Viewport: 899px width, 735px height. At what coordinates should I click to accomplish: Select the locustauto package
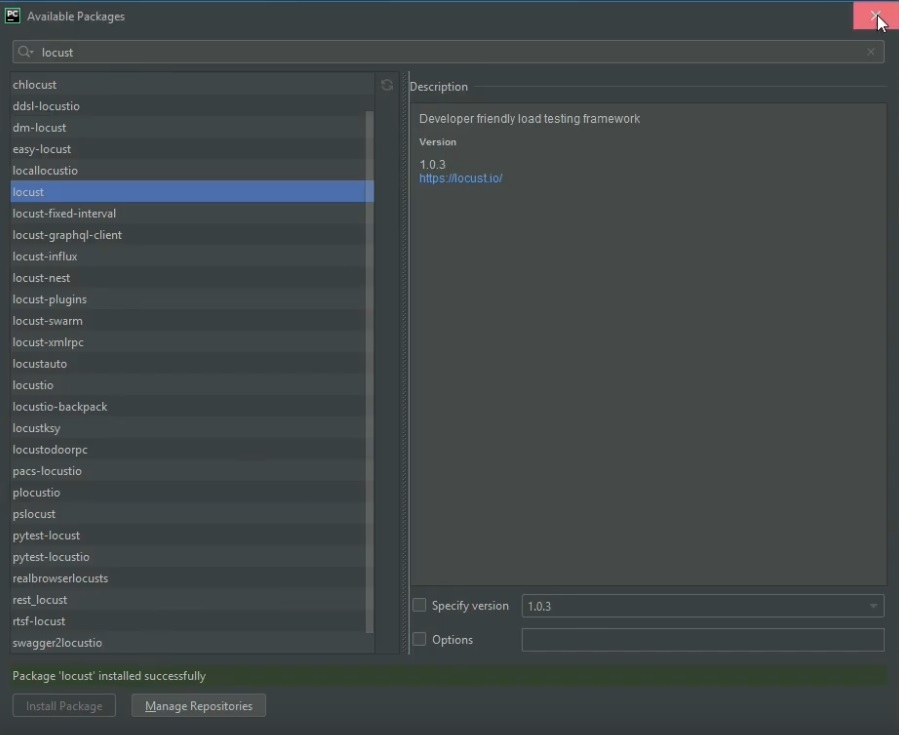(x=192, y=364)
